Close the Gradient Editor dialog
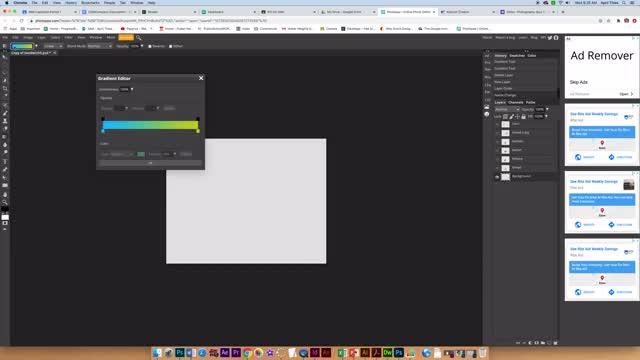Screen dimensions: 640x360 (201, 78)
